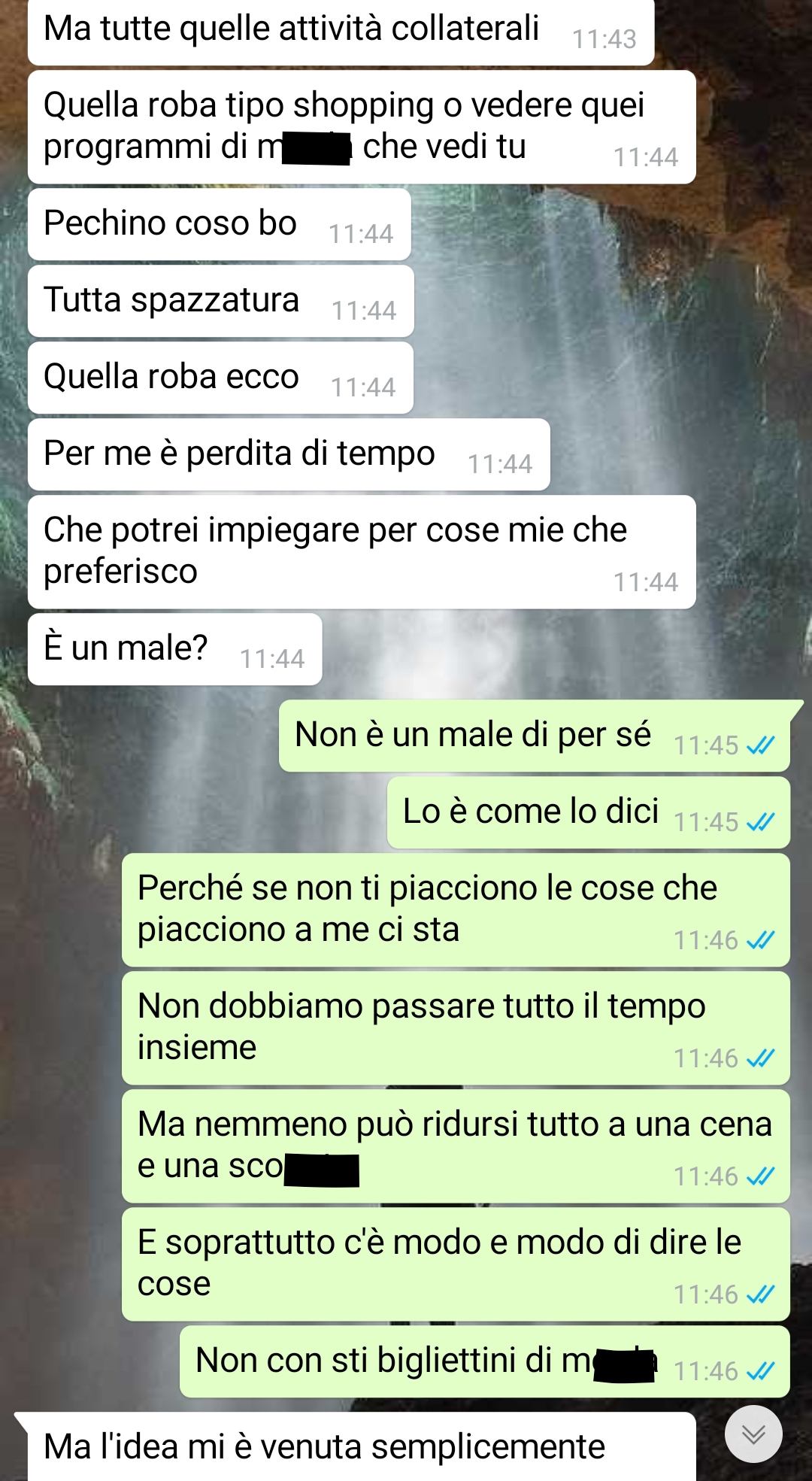Select 'Ma tutte quelle attività collaterali' message

click(x=341, y=32)
